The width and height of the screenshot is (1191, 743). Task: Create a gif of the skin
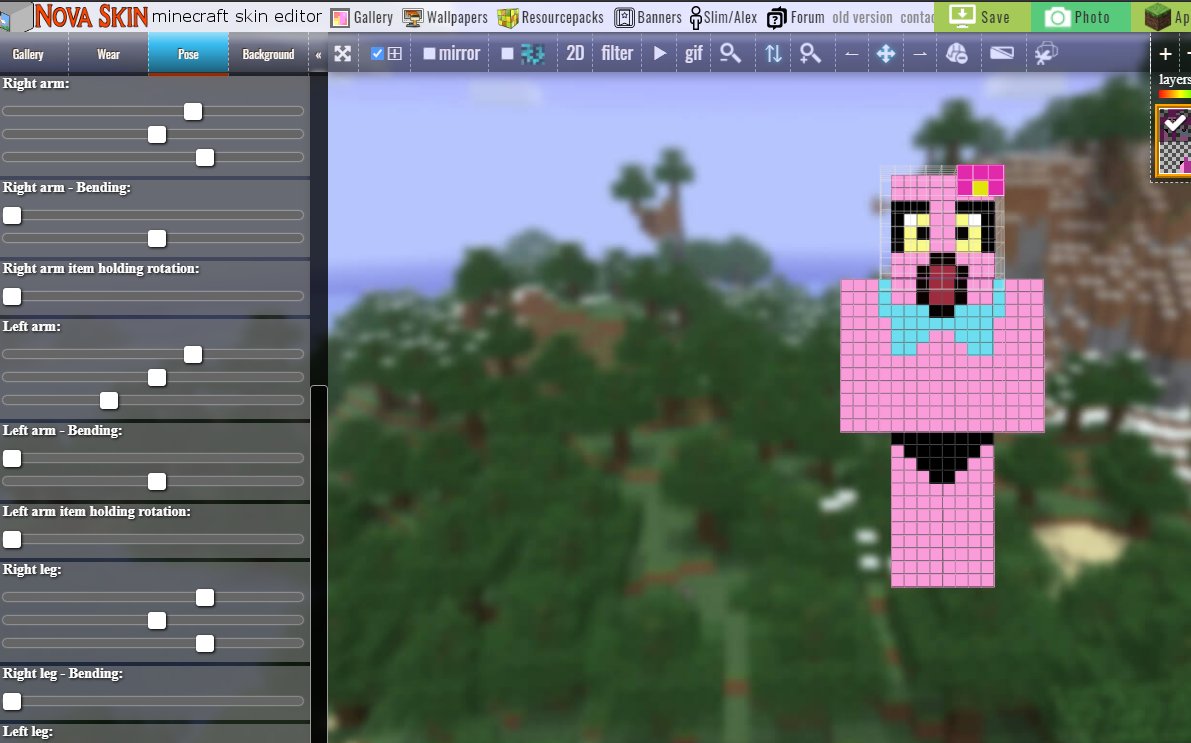693,53
